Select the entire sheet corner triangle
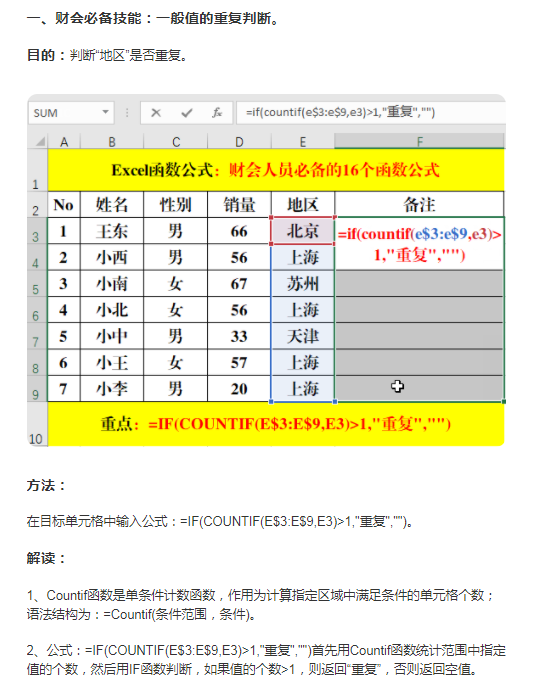 (x=40, y=142)
